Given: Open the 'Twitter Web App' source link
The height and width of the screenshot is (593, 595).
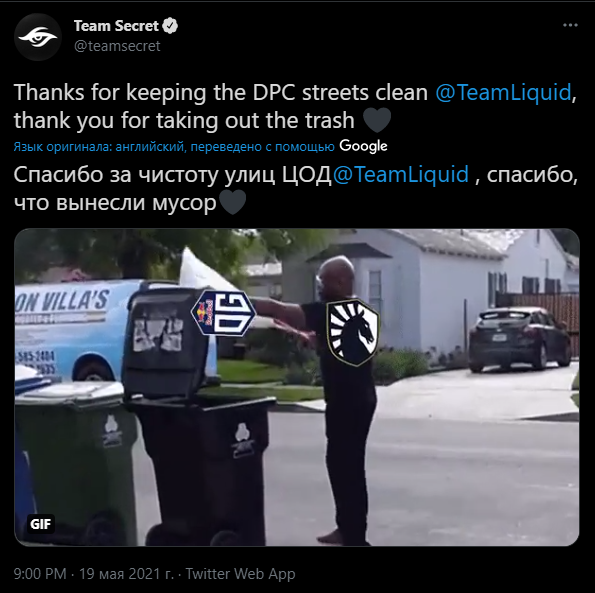Looking at the screenshot, I should tap(240, 573).
